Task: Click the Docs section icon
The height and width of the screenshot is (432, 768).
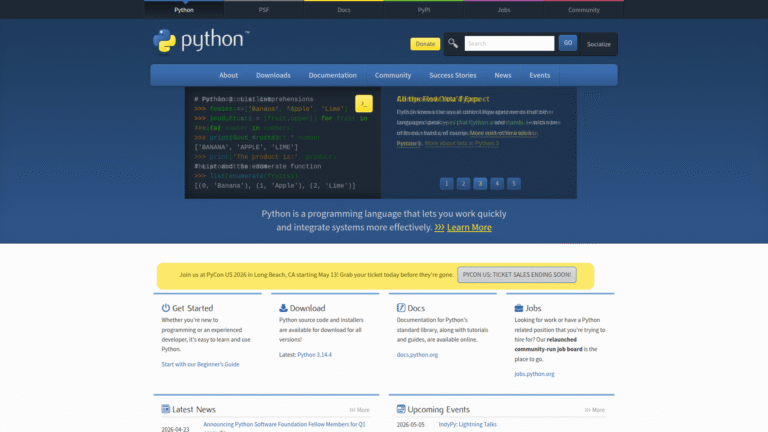Action: (401, 308)
